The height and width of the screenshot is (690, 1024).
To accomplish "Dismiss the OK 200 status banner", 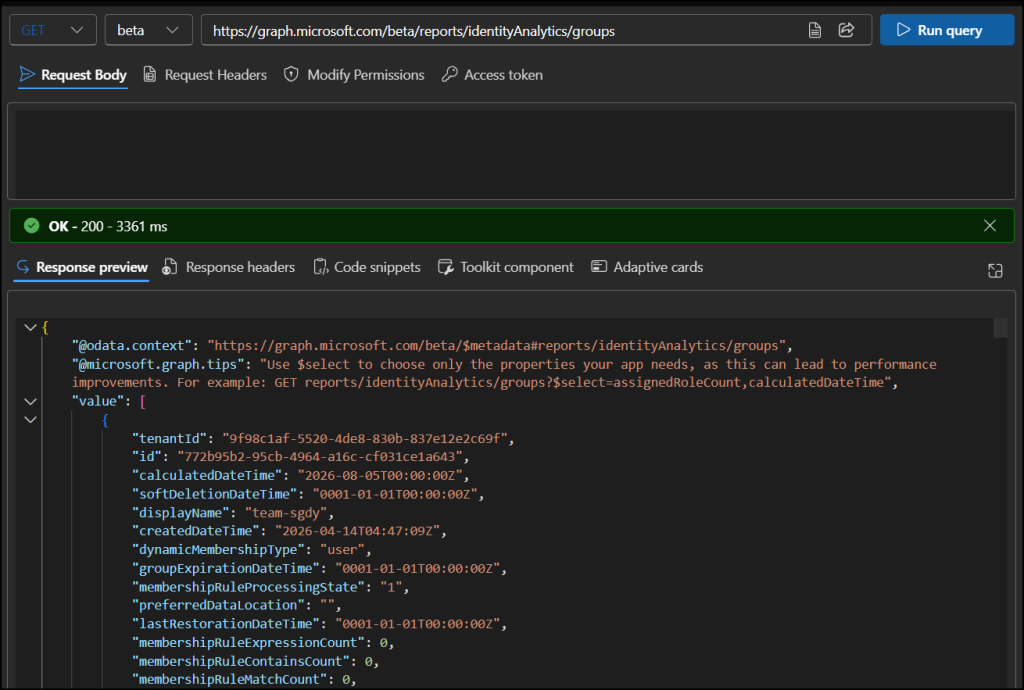I will click(989, 226).
